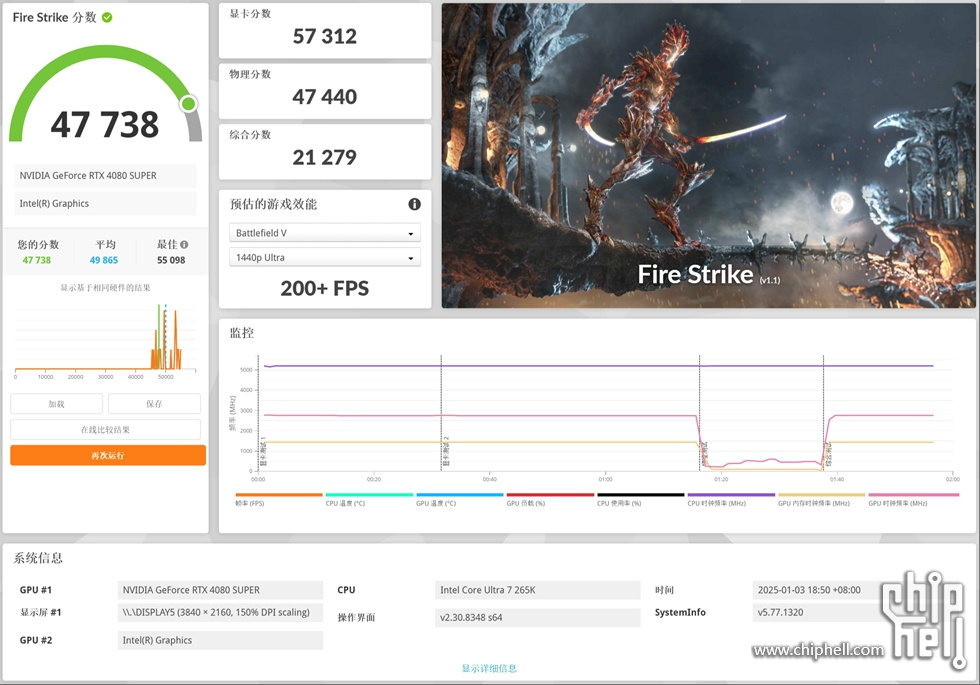Click the average score 49 865
980x685 pixels.
[104, 260]
